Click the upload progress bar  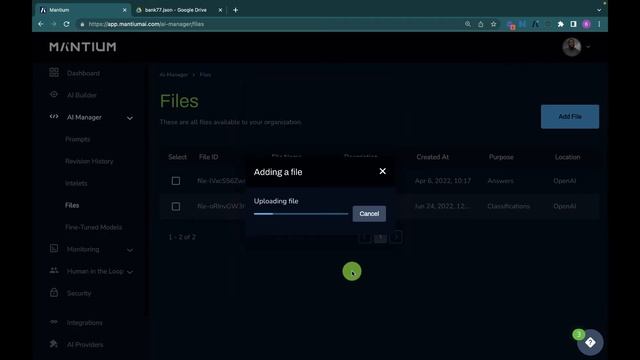pos(301,213)
